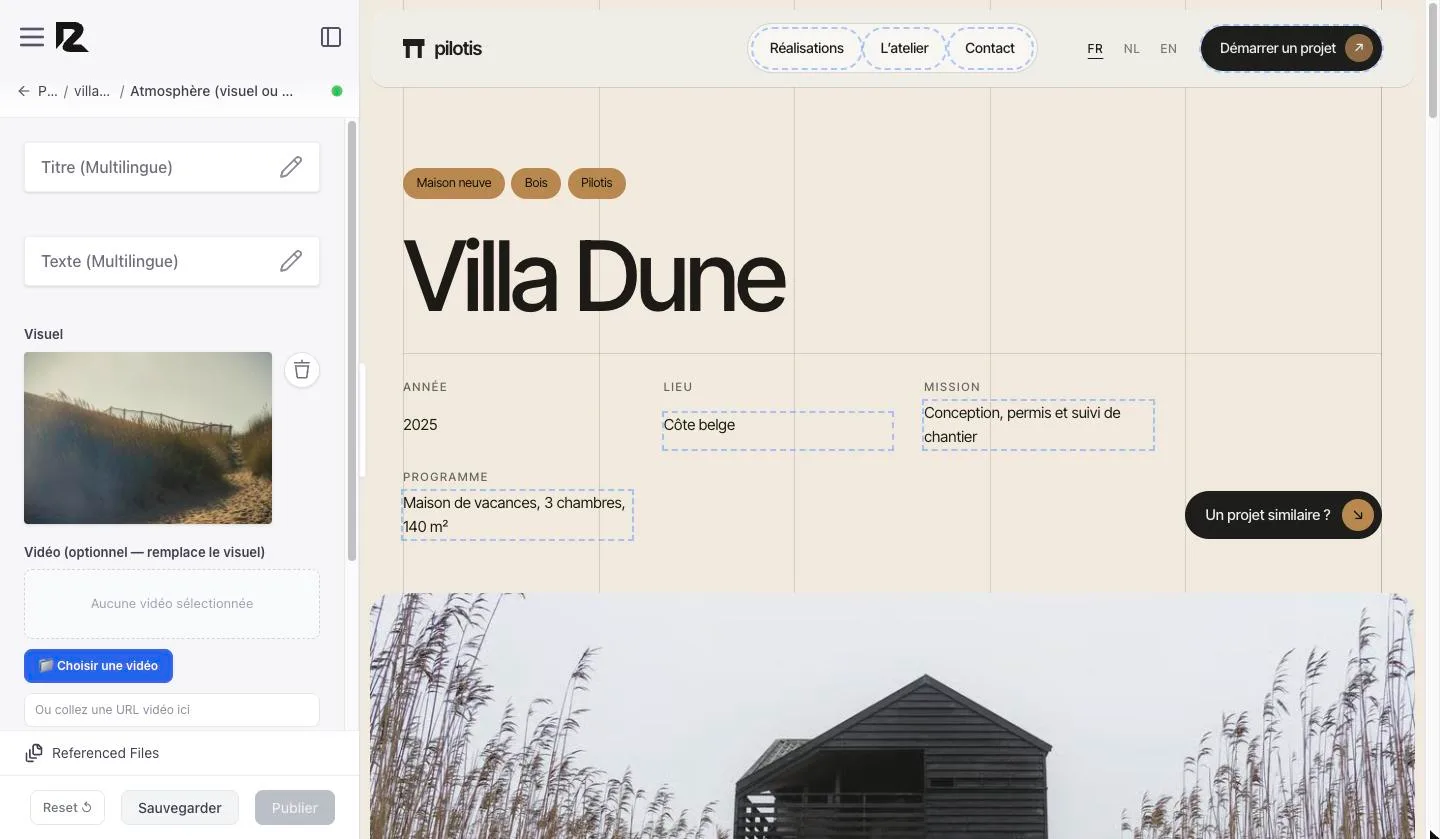Switch language to FR
The height and width of the screenshot is (839, 1440).
click(x=1095, y=49)
